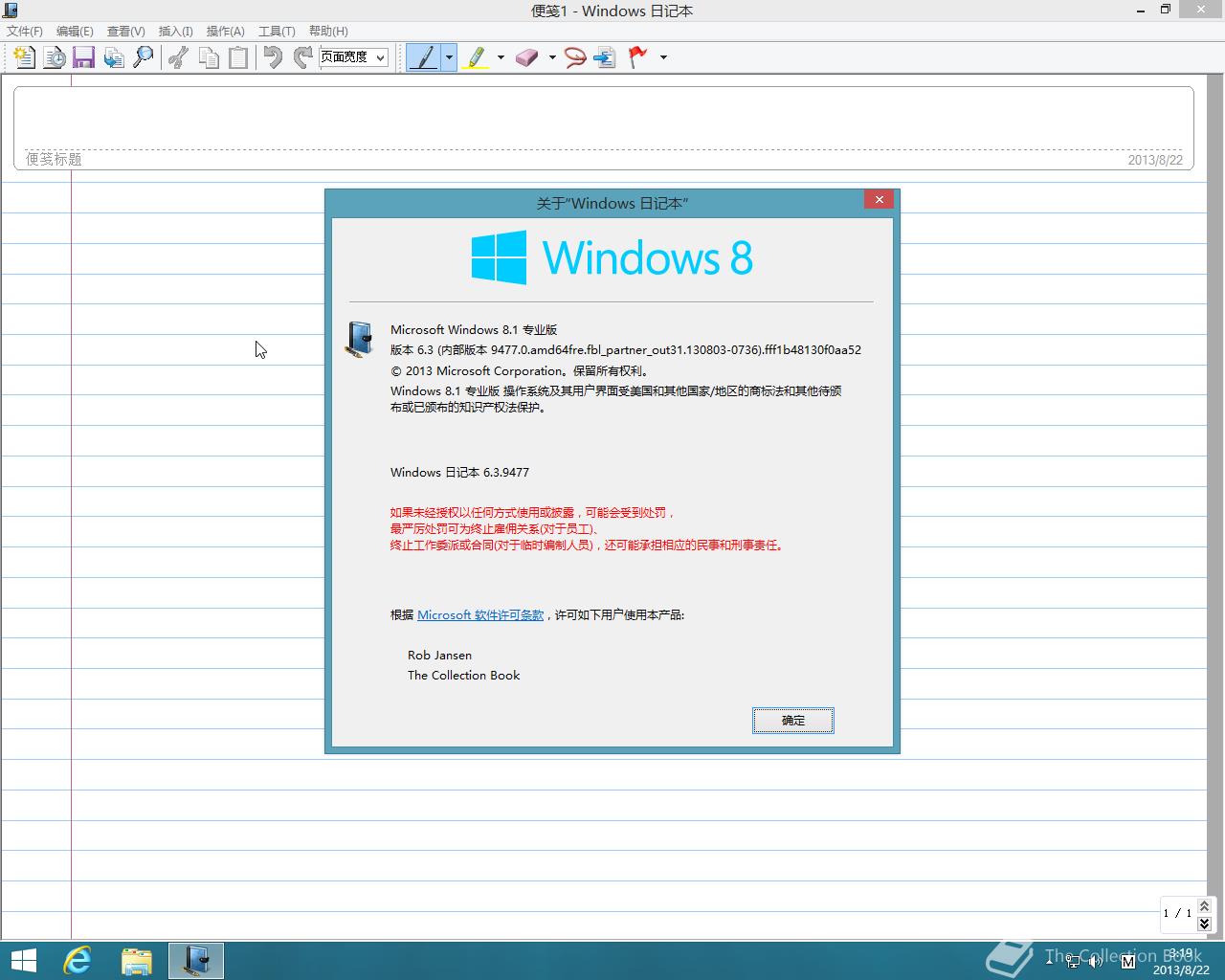Click the 'Microsoft Windows 8.1 专业版' line
The height and width of the screenshot is (980, 1225).
pyautogui.click(x=474, y=330)
